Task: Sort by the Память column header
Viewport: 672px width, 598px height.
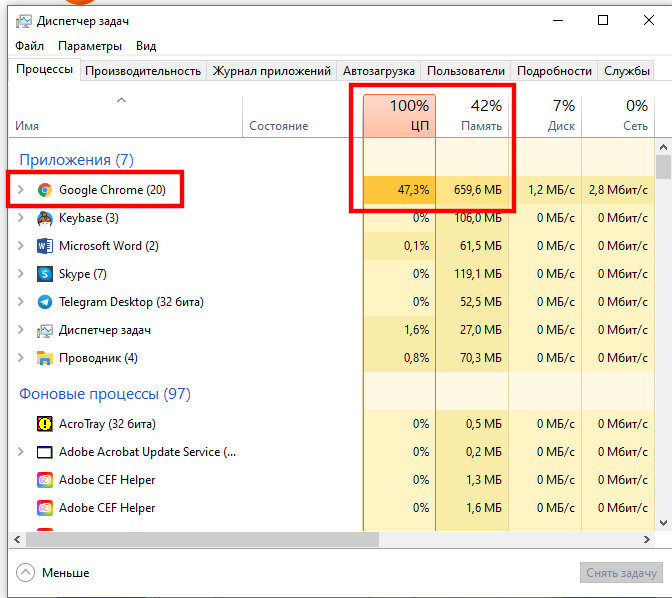Action: tap(472, 116)
